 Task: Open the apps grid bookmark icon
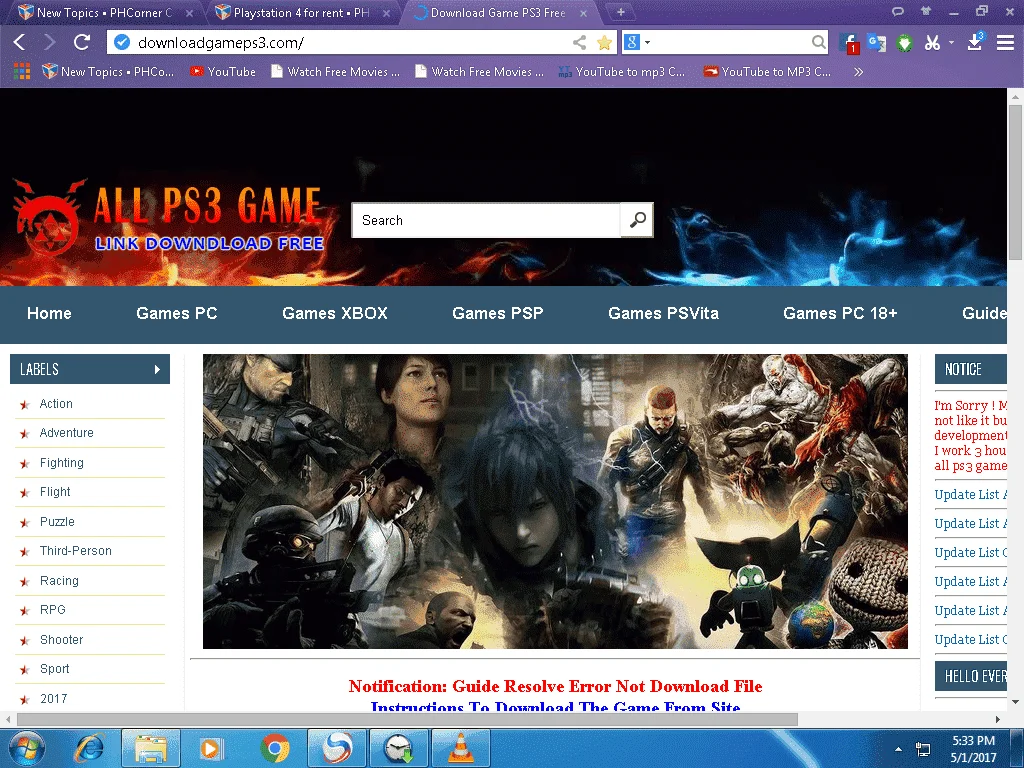pyautogui.click(x=22, y=71)
